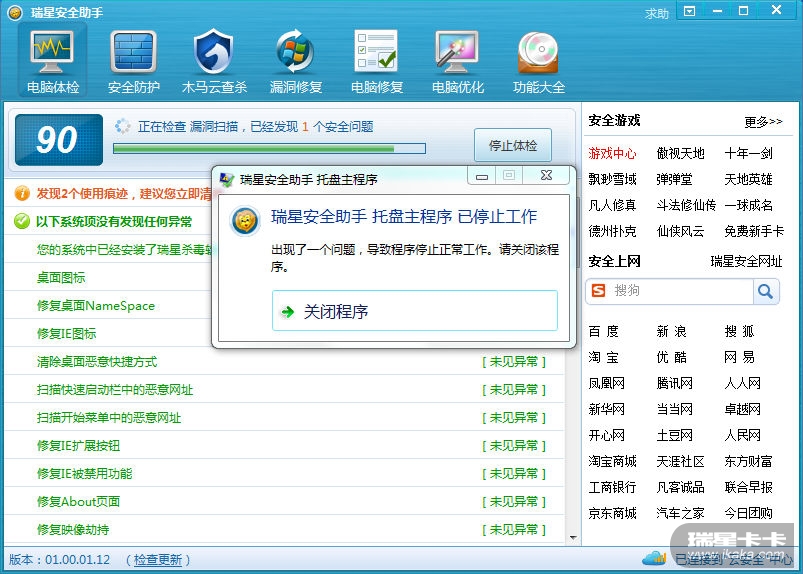Viewport: 803px width, 574px height.
Task: Click the score 90 badge
Action: tap(59, 140)
